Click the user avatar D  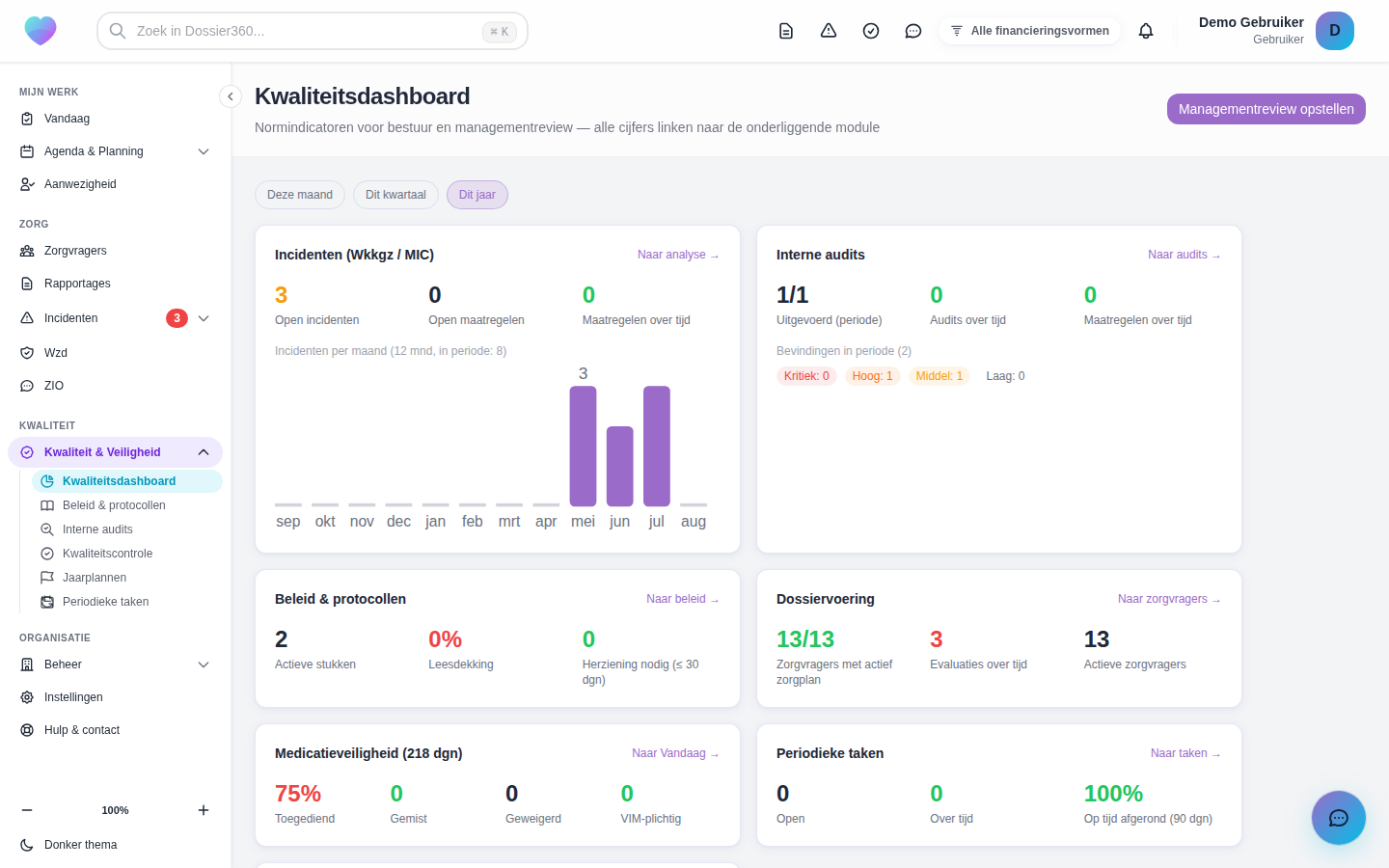click(x=1335, y=31)
